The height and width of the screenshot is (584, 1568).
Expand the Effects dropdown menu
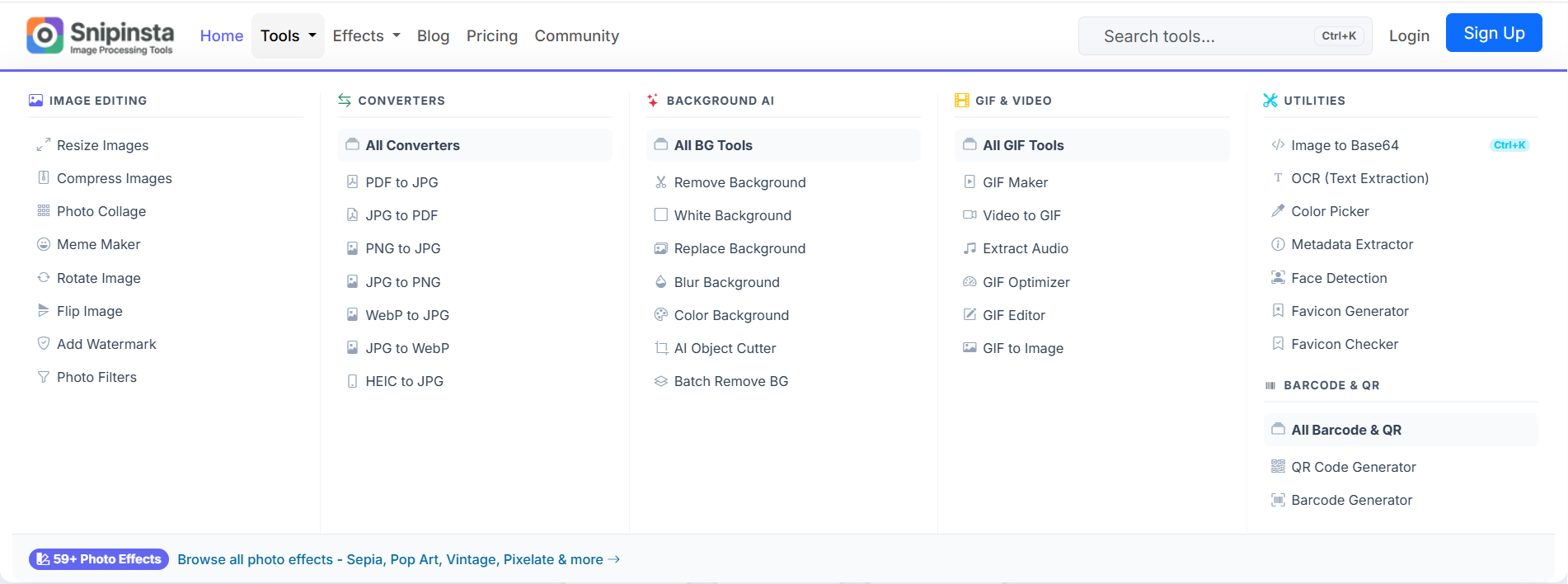coord(366,35)
